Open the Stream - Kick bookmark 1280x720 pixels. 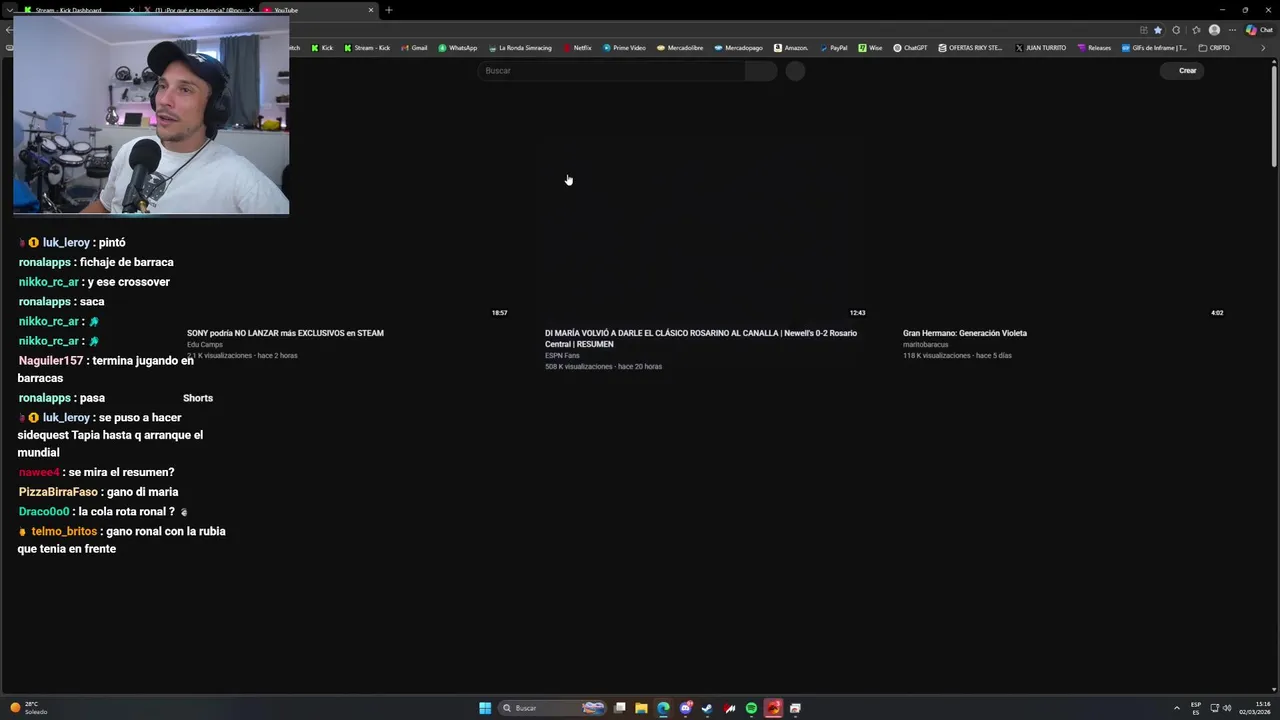[x=367, y=48]
